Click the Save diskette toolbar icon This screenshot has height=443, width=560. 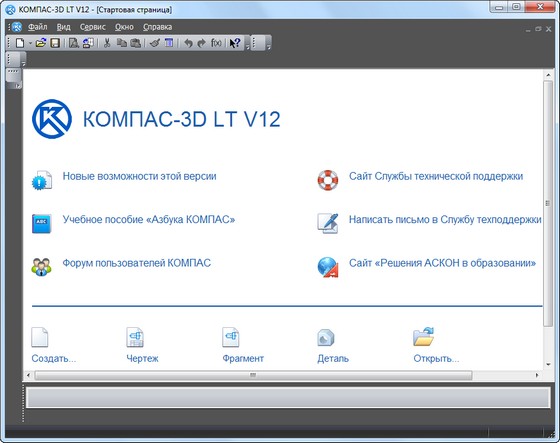tap(55, 43)
